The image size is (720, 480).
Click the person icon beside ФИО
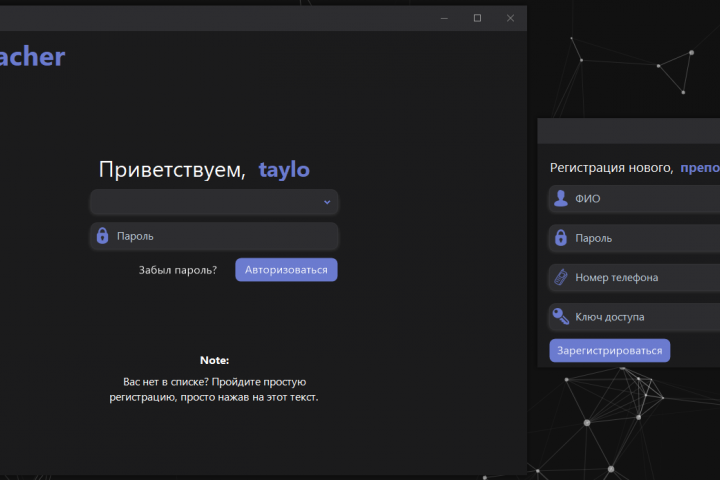point(561,198)
